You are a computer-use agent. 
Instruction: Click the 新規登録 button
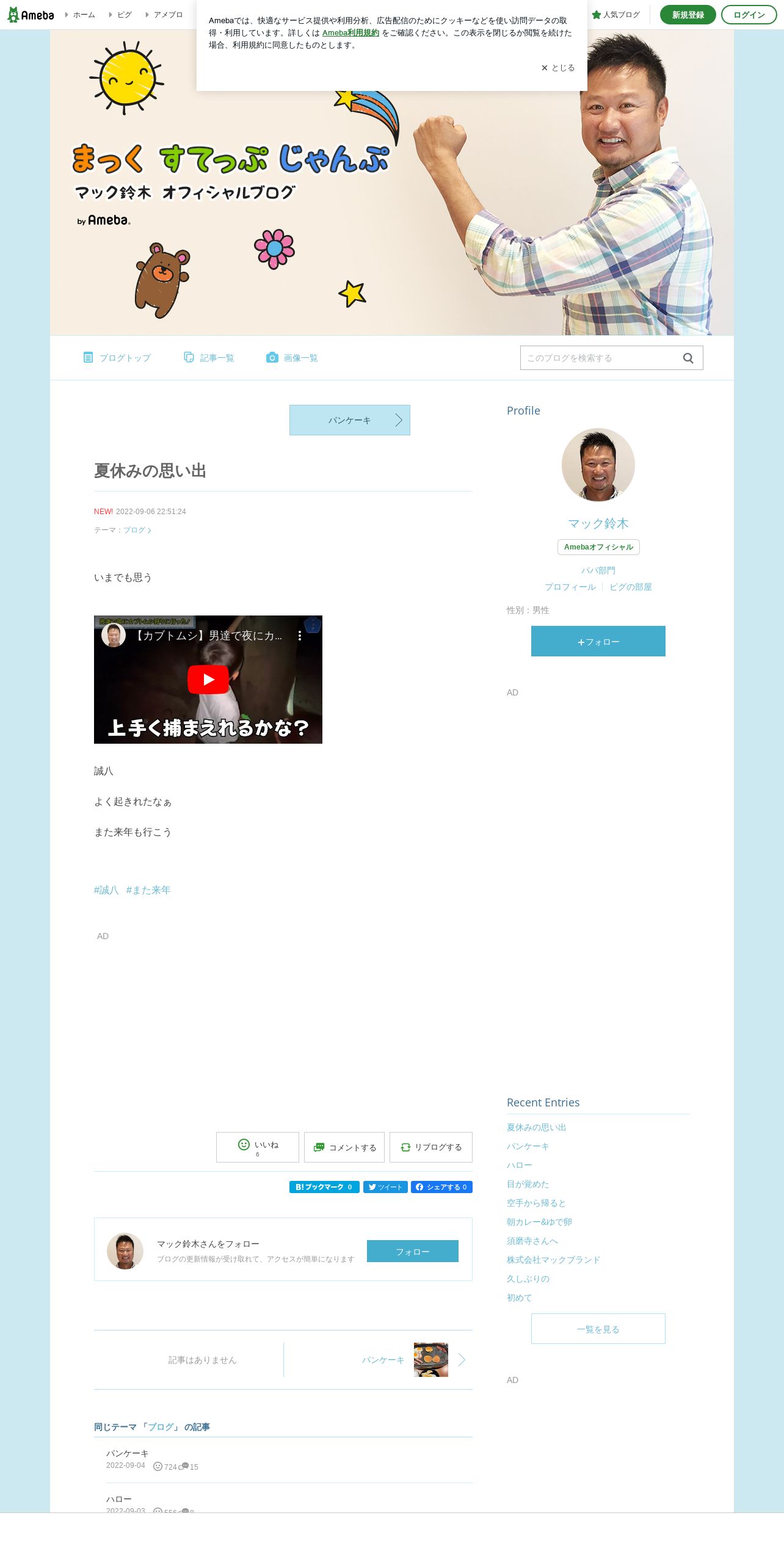pyautogui.click(x=688, y=15)
